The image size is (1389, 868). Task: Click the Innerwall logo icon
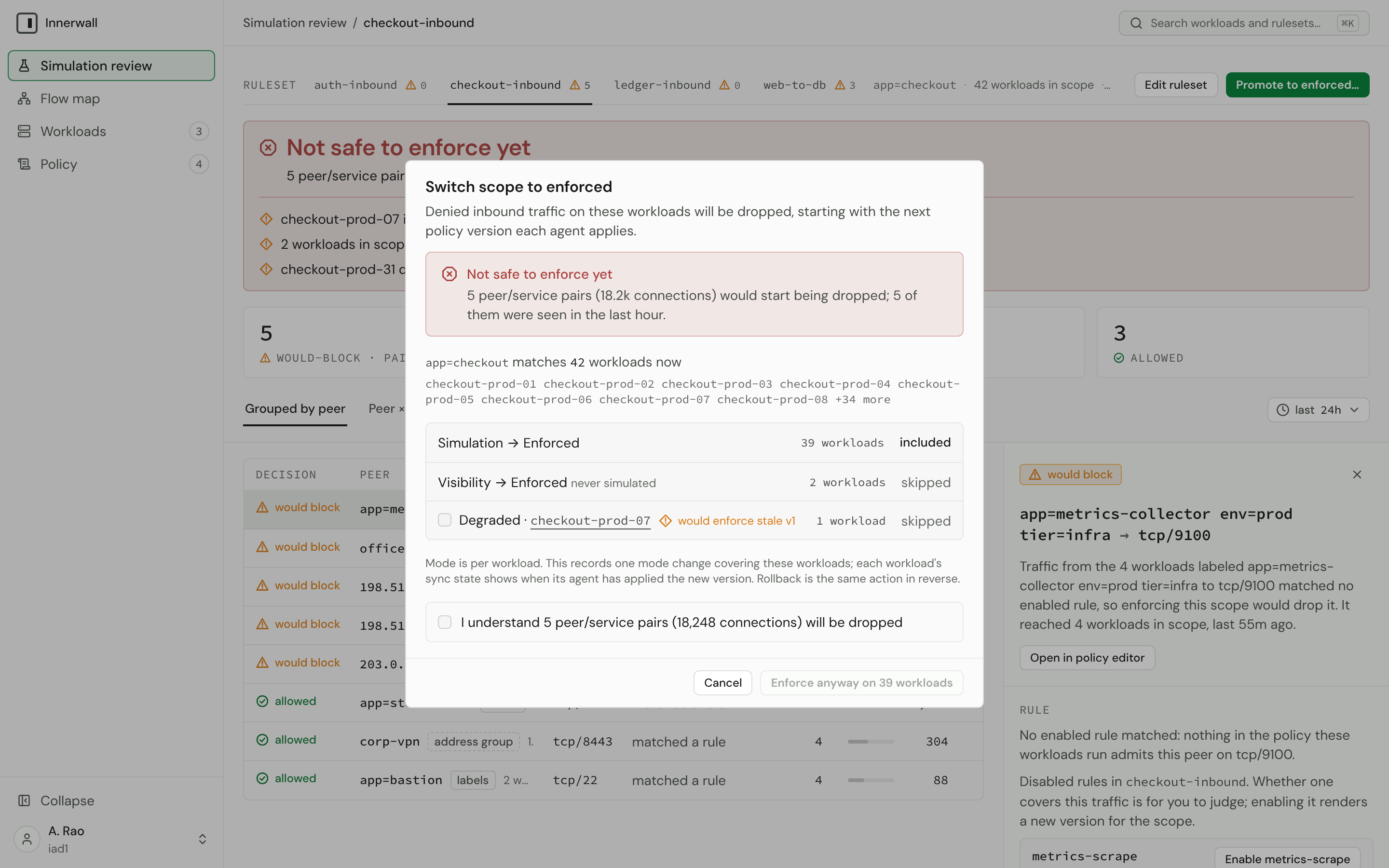(x=27, y=23)
